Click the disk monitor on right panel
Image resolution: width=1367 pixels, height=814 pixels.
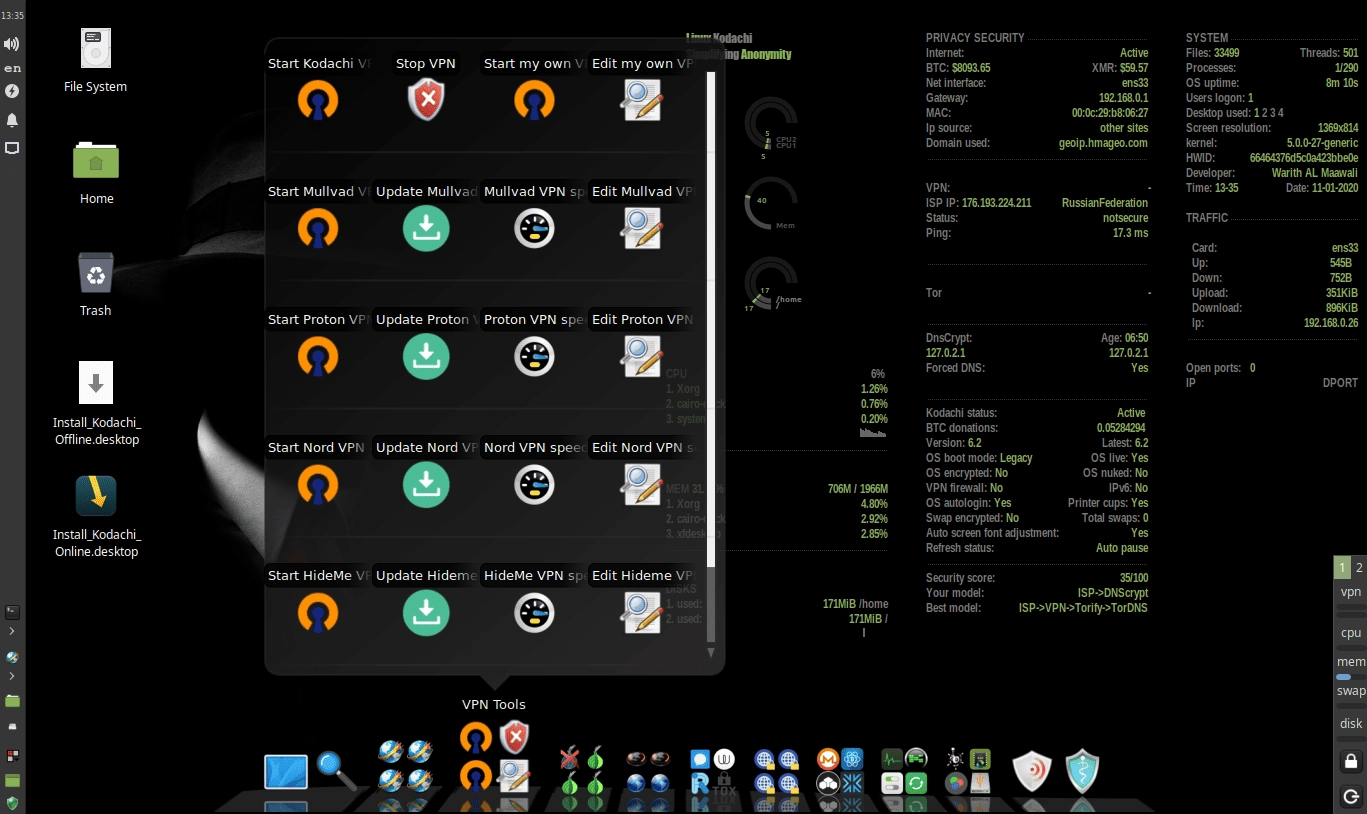[1351, 724]
